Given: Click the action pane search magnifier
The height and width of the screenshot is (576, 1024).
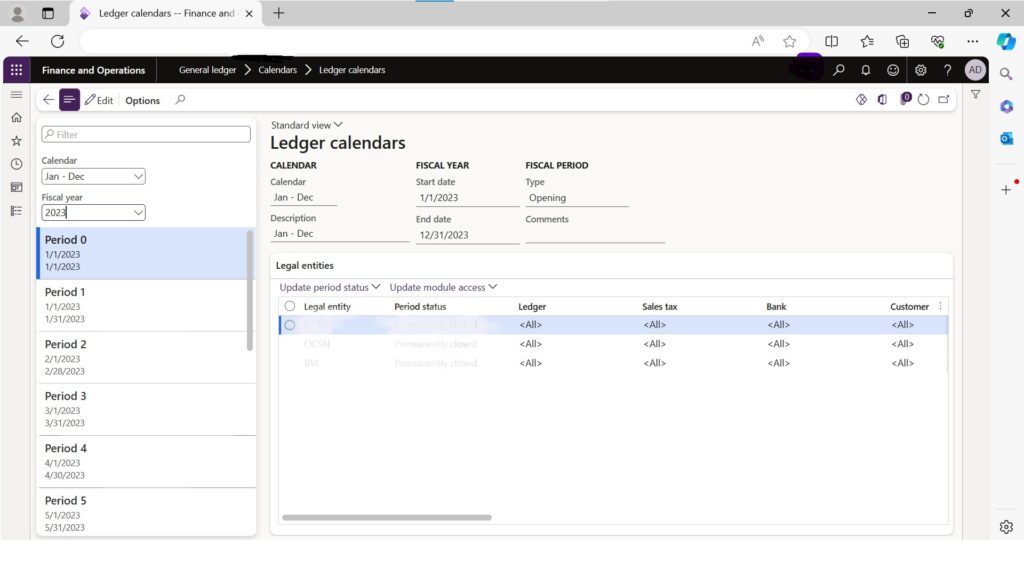Looking at the screenshot, I should [180, 100].
